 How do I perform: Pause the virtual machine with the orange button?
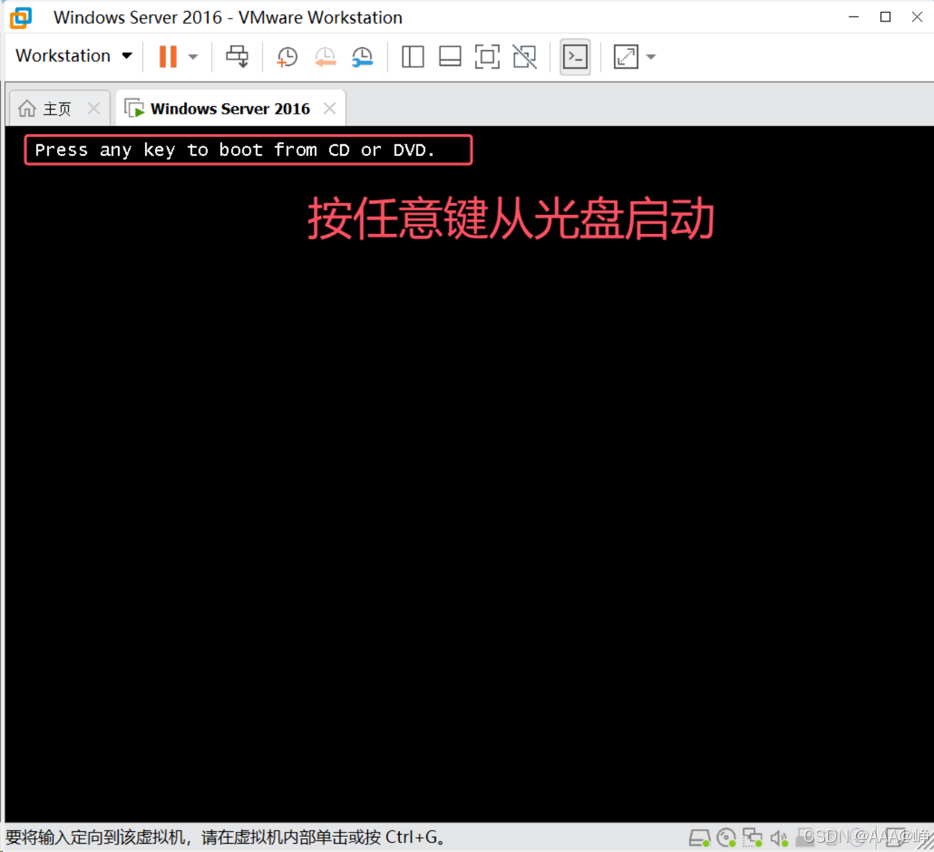tap(168, 57)
